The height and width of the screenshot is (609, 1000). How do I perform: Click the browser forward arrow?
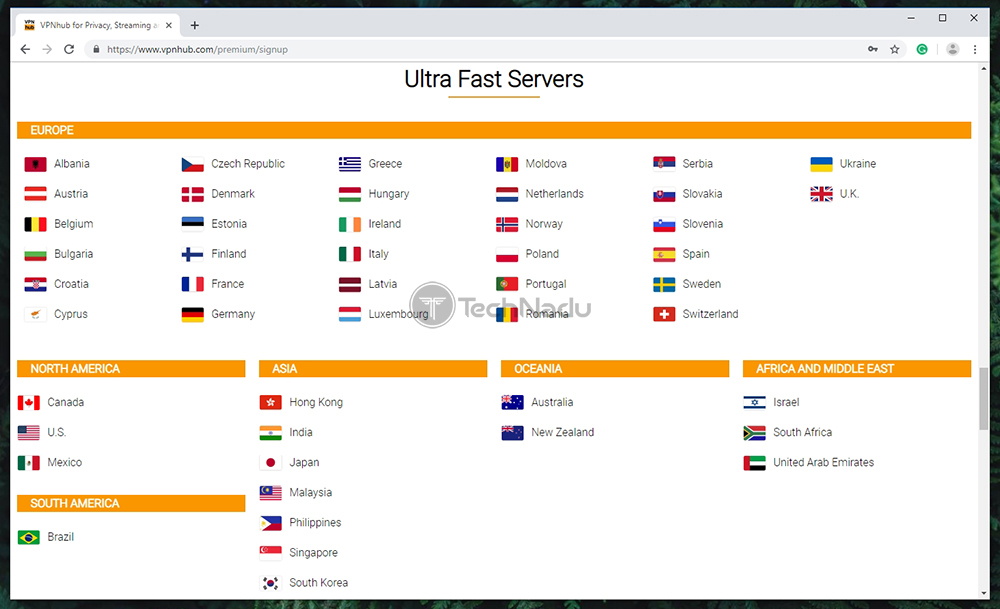[47, 49]
